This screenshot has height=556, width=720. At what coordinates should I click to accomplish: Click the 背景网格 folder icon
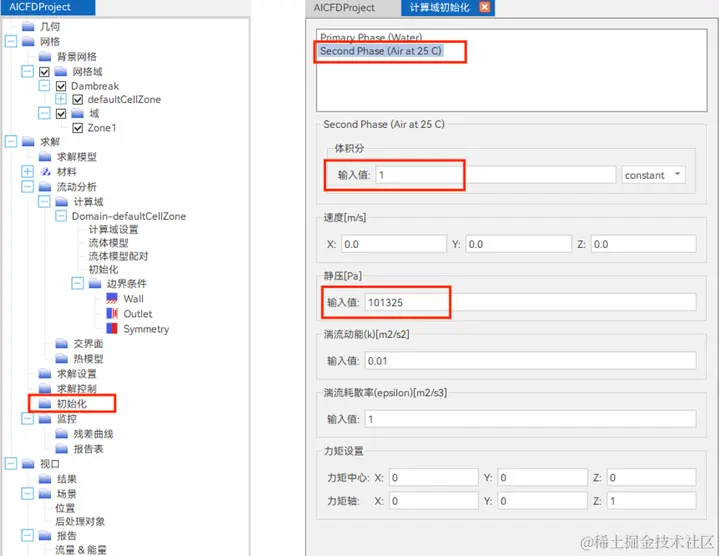click(x=45, y=56)
